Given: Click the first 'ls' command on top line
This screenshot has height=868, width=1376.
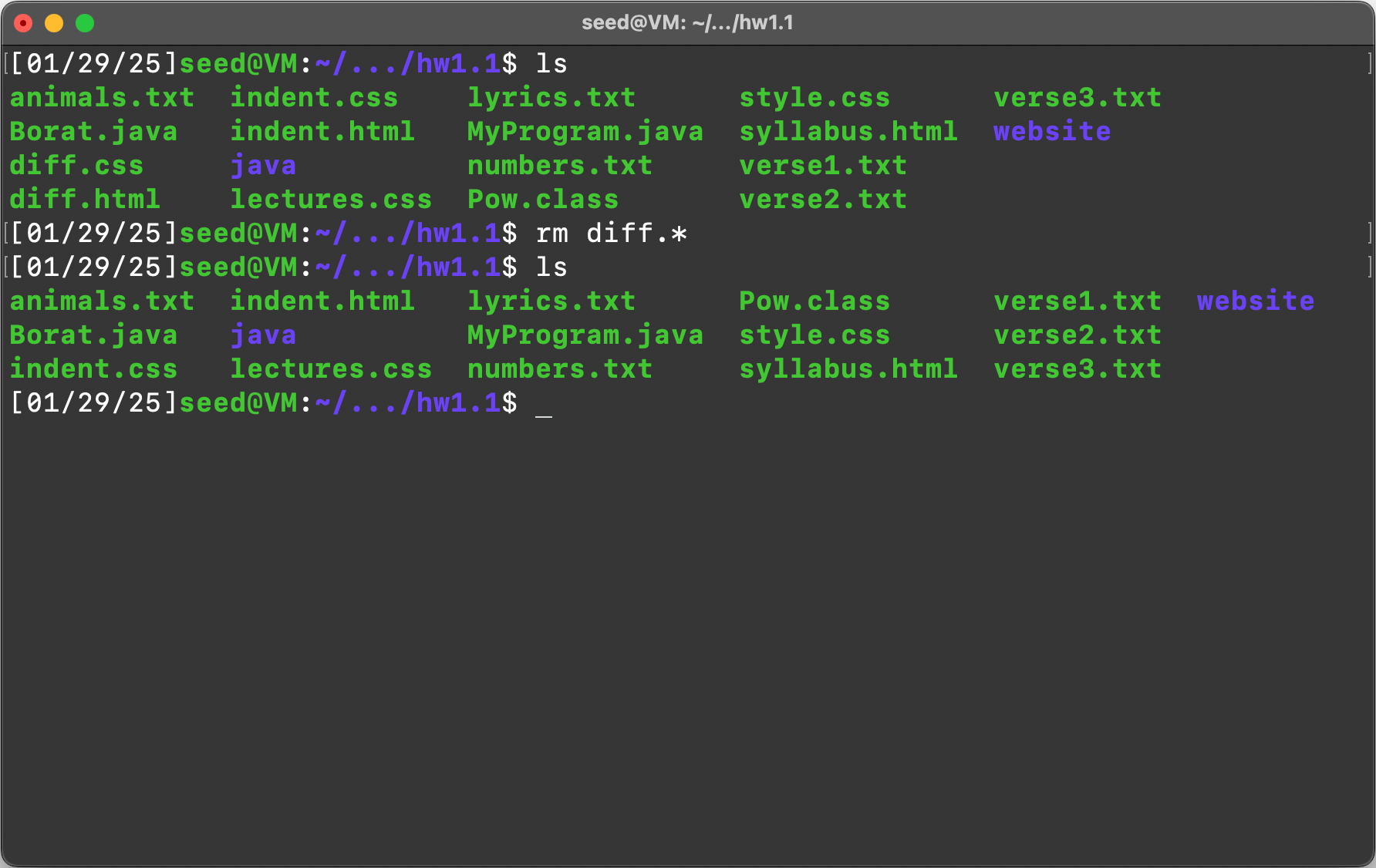Looking at the screenshot, I should 551,64.
